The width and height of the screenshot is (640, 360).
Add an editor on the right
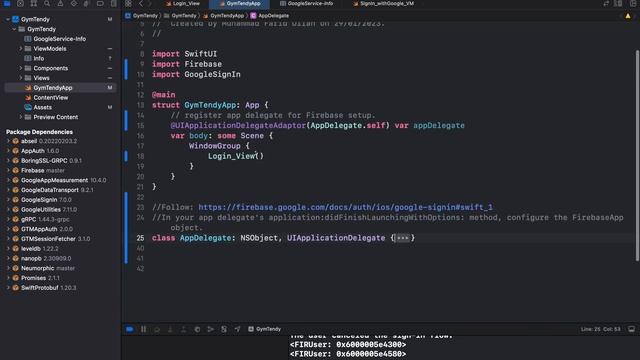coord(633,3)
